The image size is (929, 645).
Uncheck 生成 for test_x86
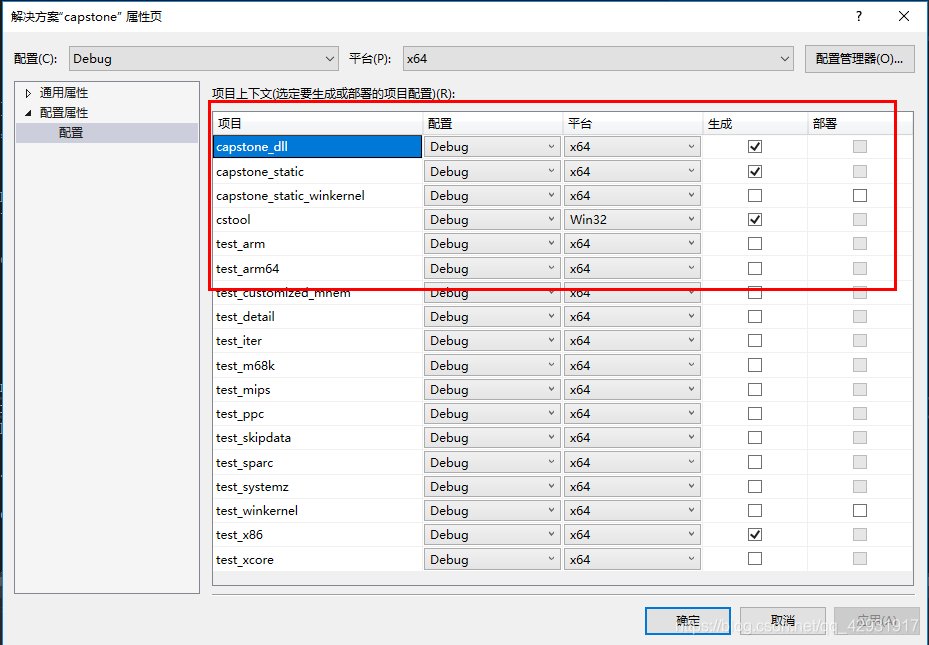[x=754, y=534]
